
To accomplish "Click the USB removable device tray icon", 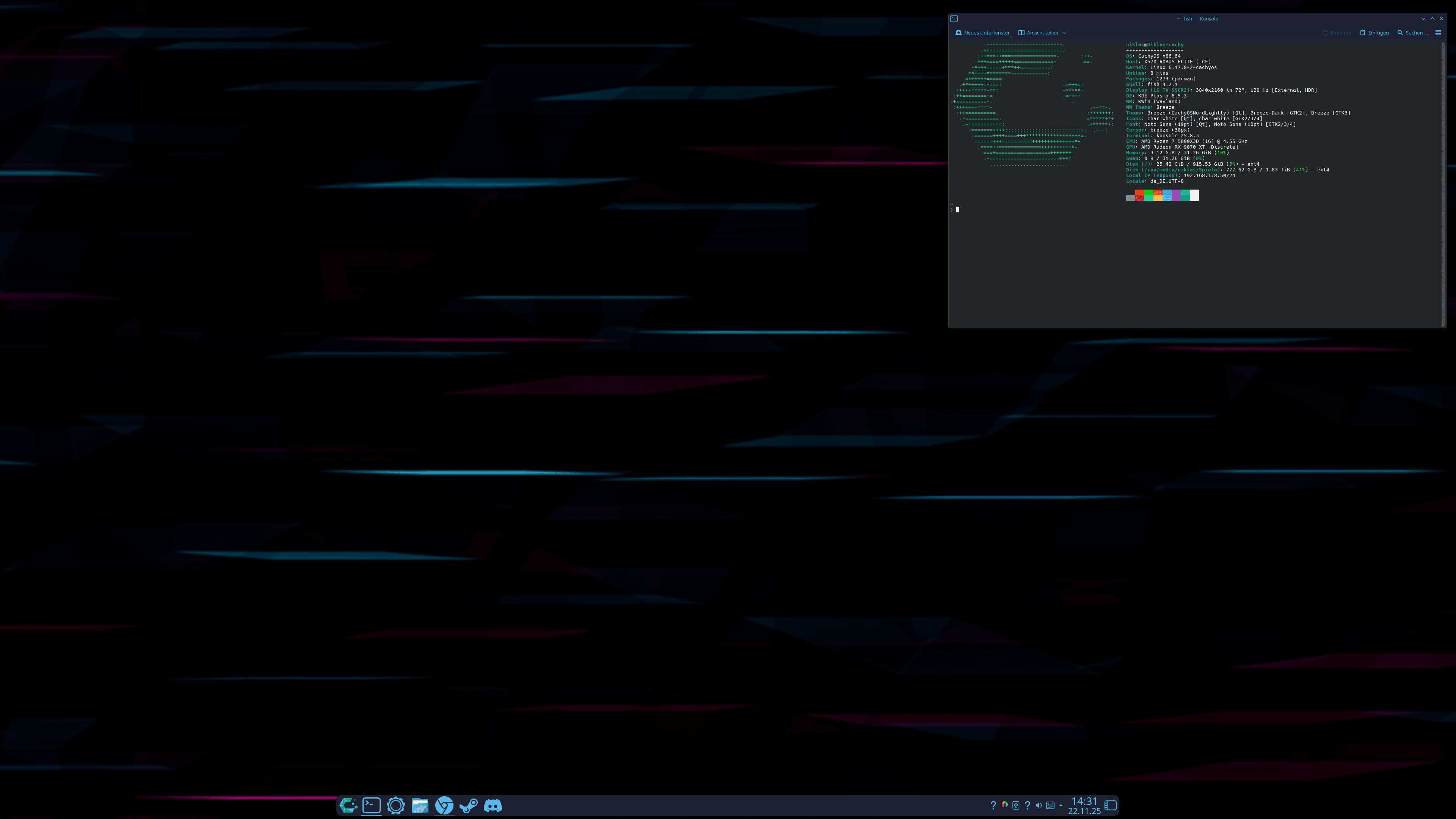I will (x=1016, y=805).
